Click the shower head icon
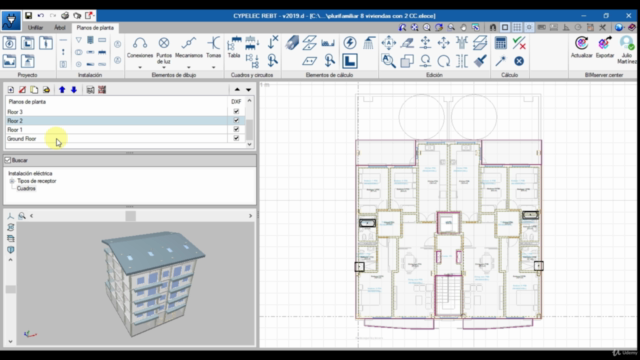 (x=369, y=42)
